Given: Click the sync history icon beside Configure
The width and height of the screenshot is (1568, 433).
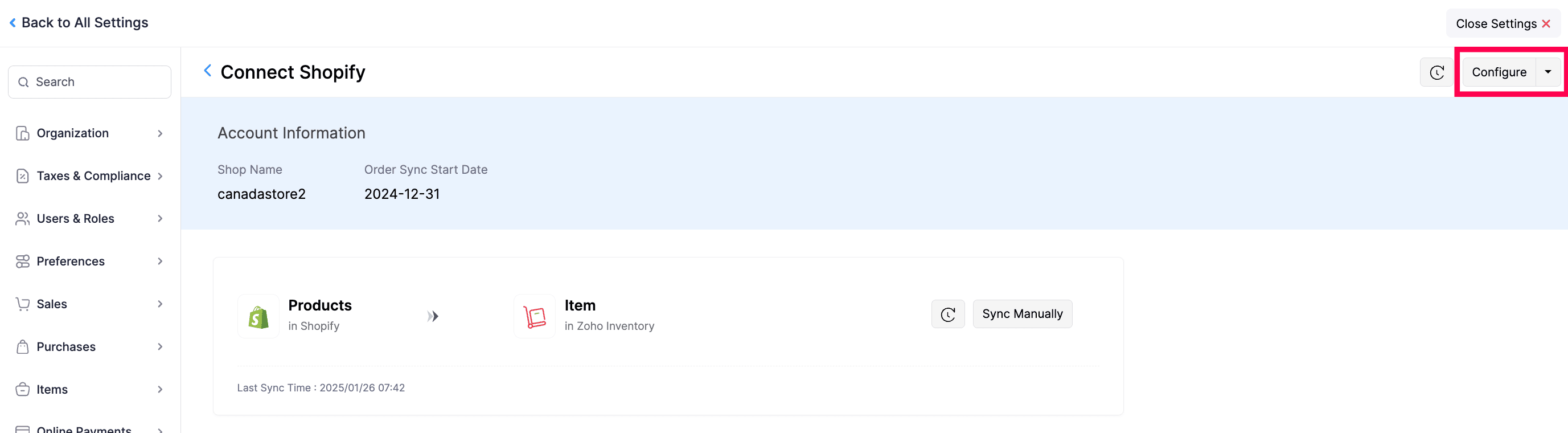Looking at the screenshot, I should (1436, 72).
